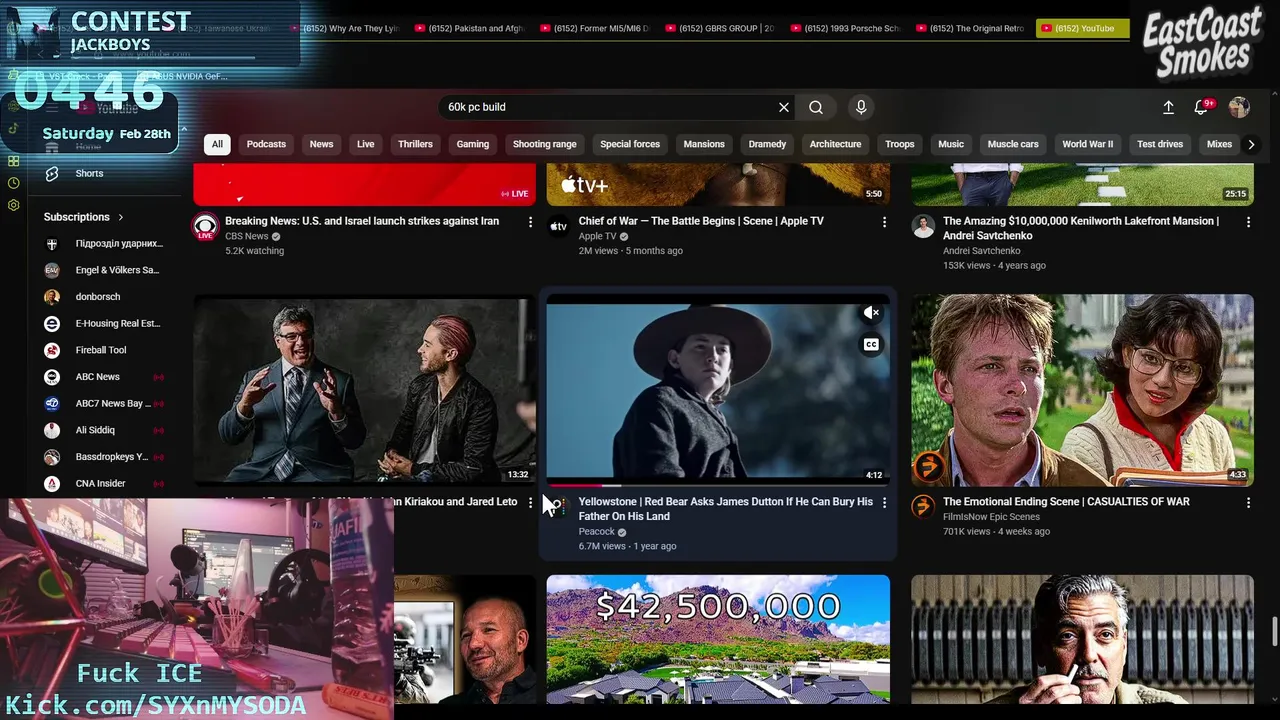The height and width of the screenshot is (720, 1280).
Task: Select the Shooting range chip
Action: pos(545,144)
